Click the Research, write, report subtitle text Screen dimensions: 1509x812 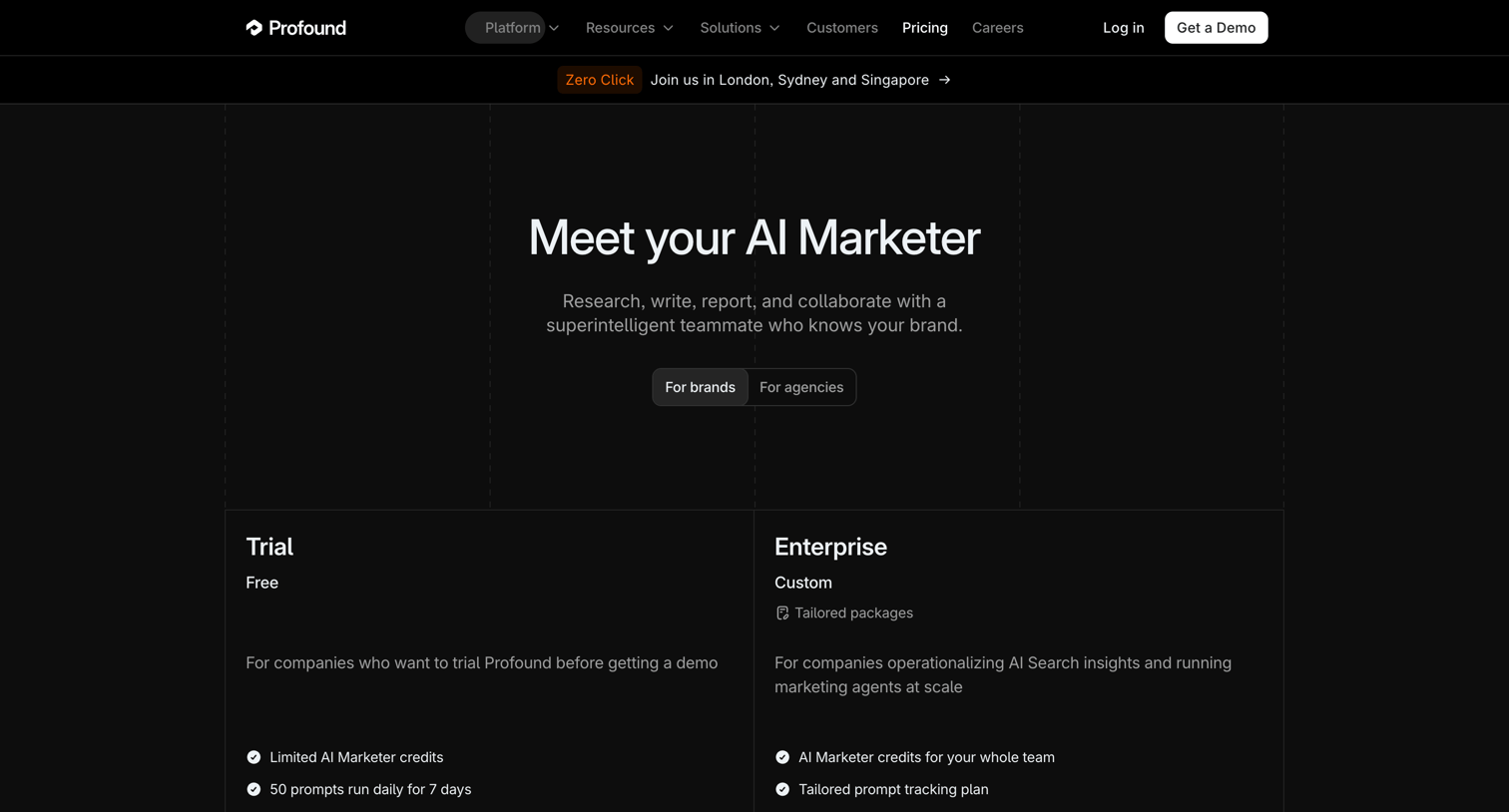pos(754,313)
